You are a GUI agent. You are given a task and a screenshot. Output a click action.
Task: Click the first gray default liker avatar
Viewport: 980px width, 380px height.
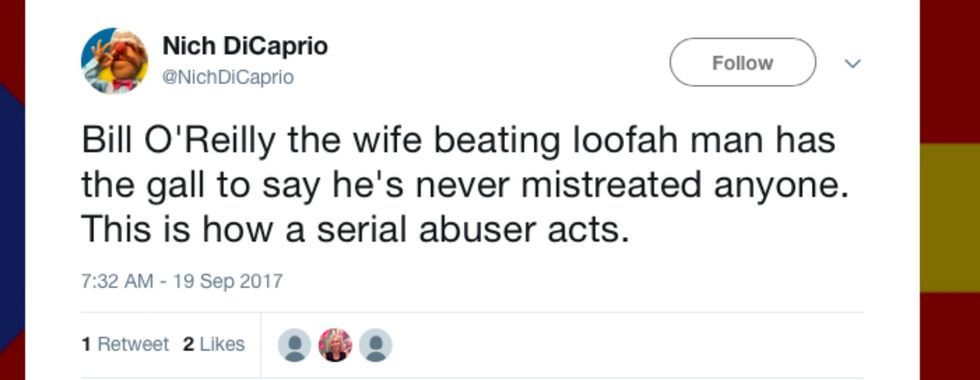pos(294,345)
